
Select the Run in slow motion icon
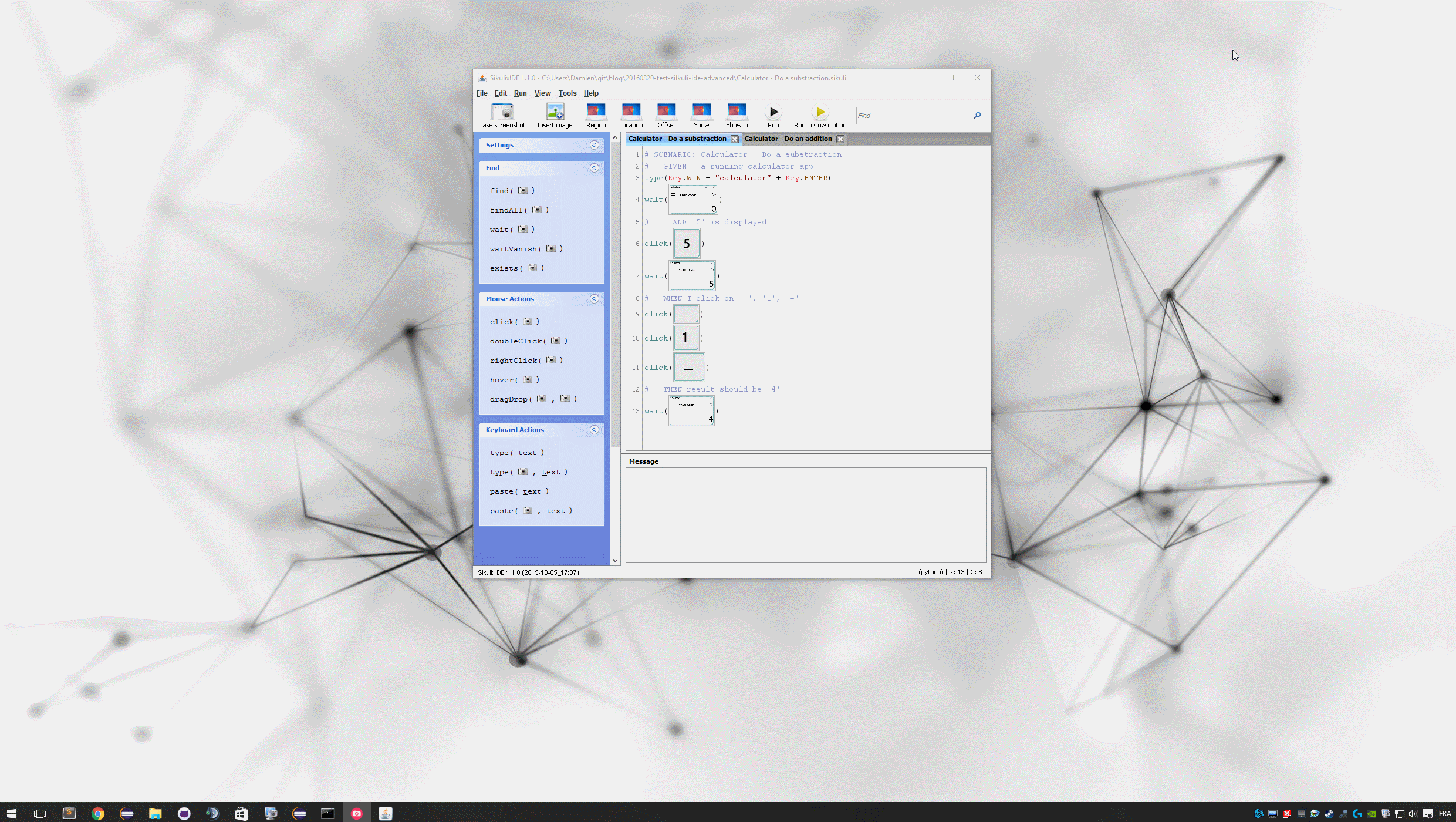tap(819, 112)
